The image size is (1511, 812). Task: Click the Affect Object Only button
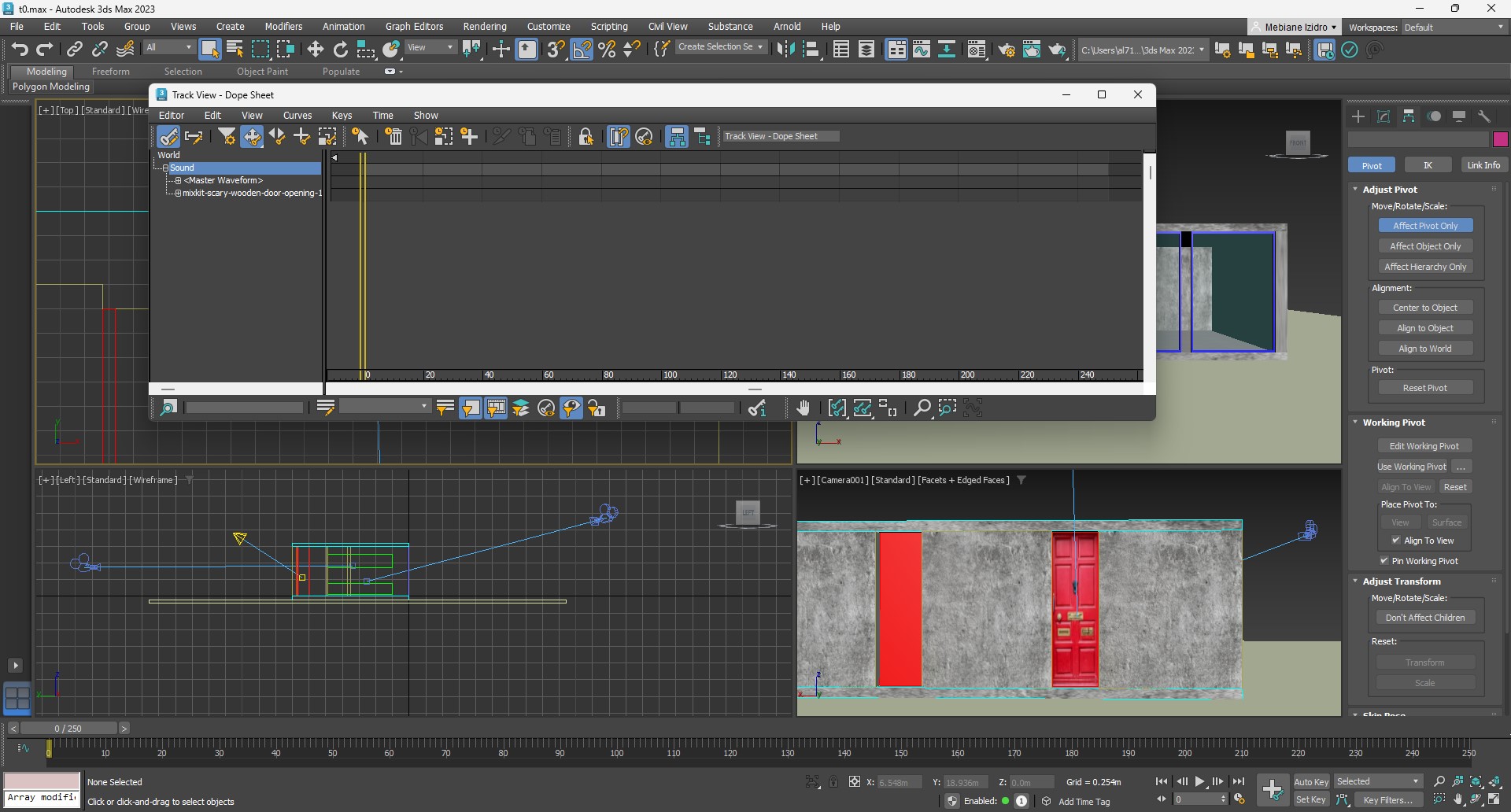pyautogui.click(x=1424, y=246)
